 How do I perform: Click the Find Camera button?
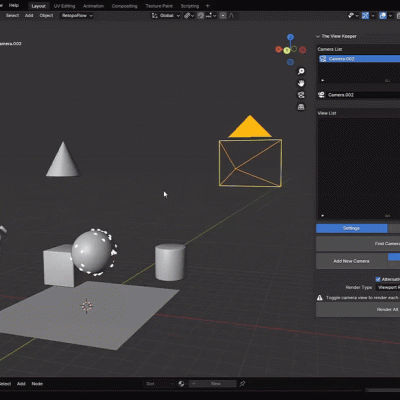coord(358,244)
